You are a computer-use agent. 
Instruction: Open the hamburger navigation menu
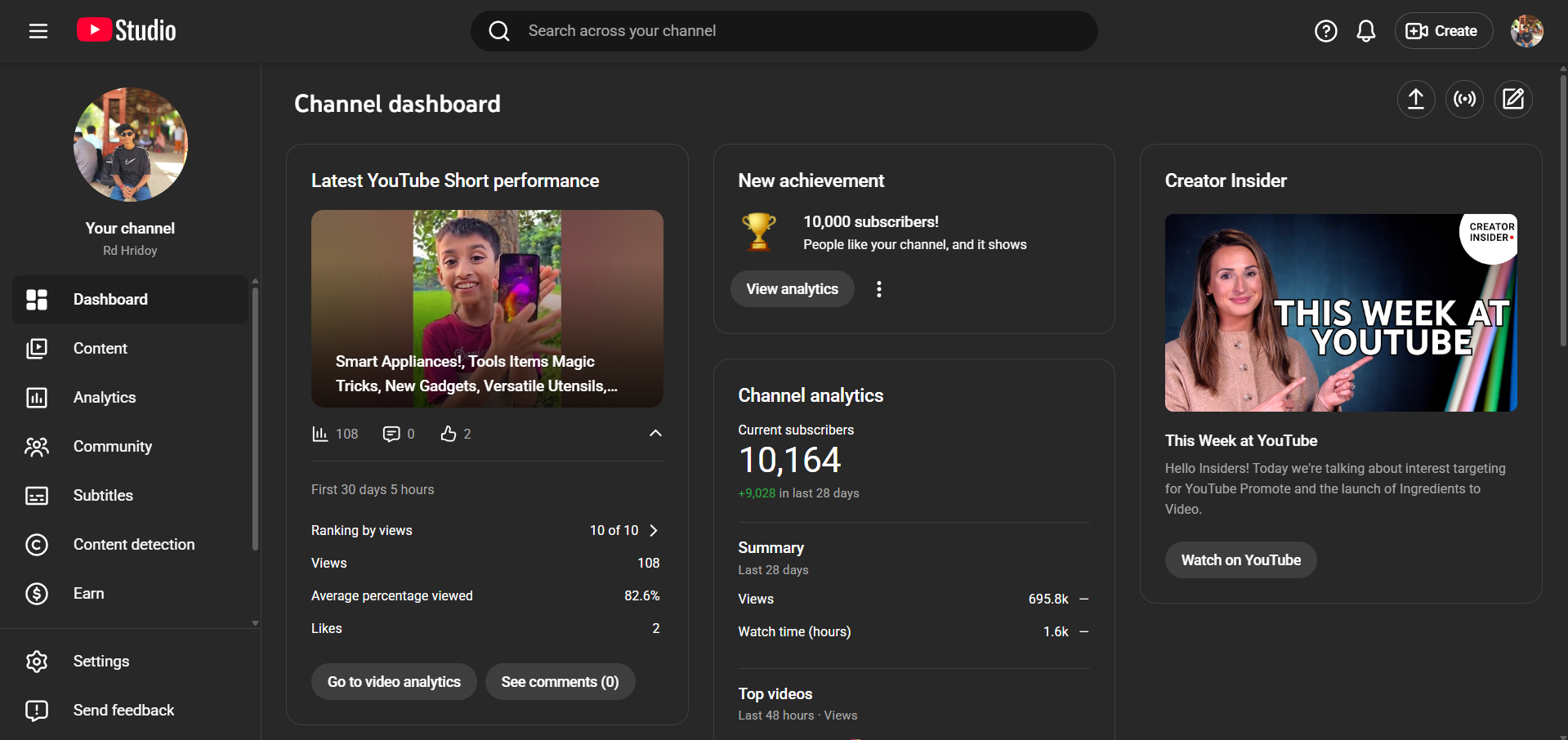point(38,31)
